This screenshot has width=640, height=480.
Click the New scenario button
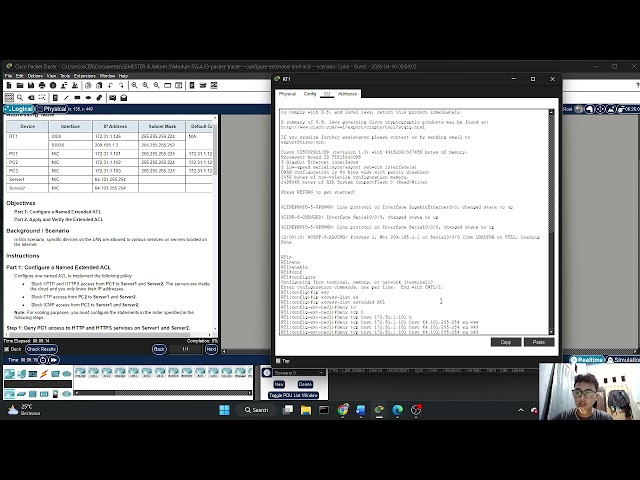click(x=279, y=384)
